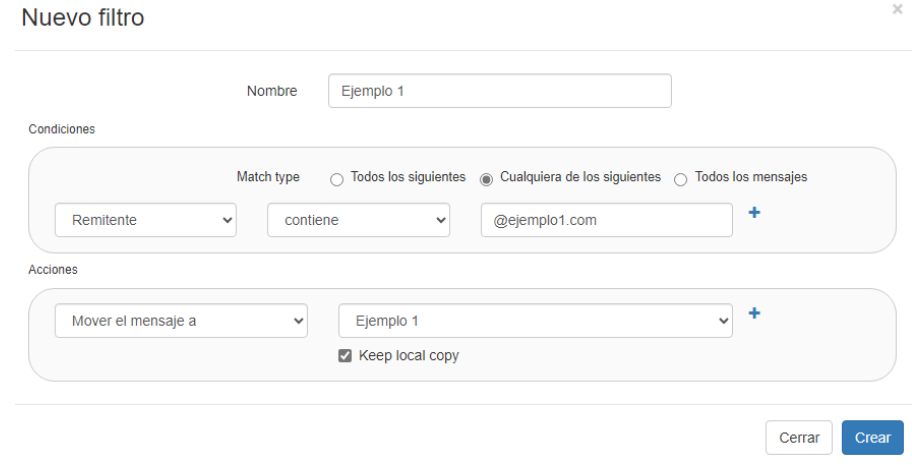The image size is (912, 465).
Task: Click the Cerrar button
Action: coord(799,438)
